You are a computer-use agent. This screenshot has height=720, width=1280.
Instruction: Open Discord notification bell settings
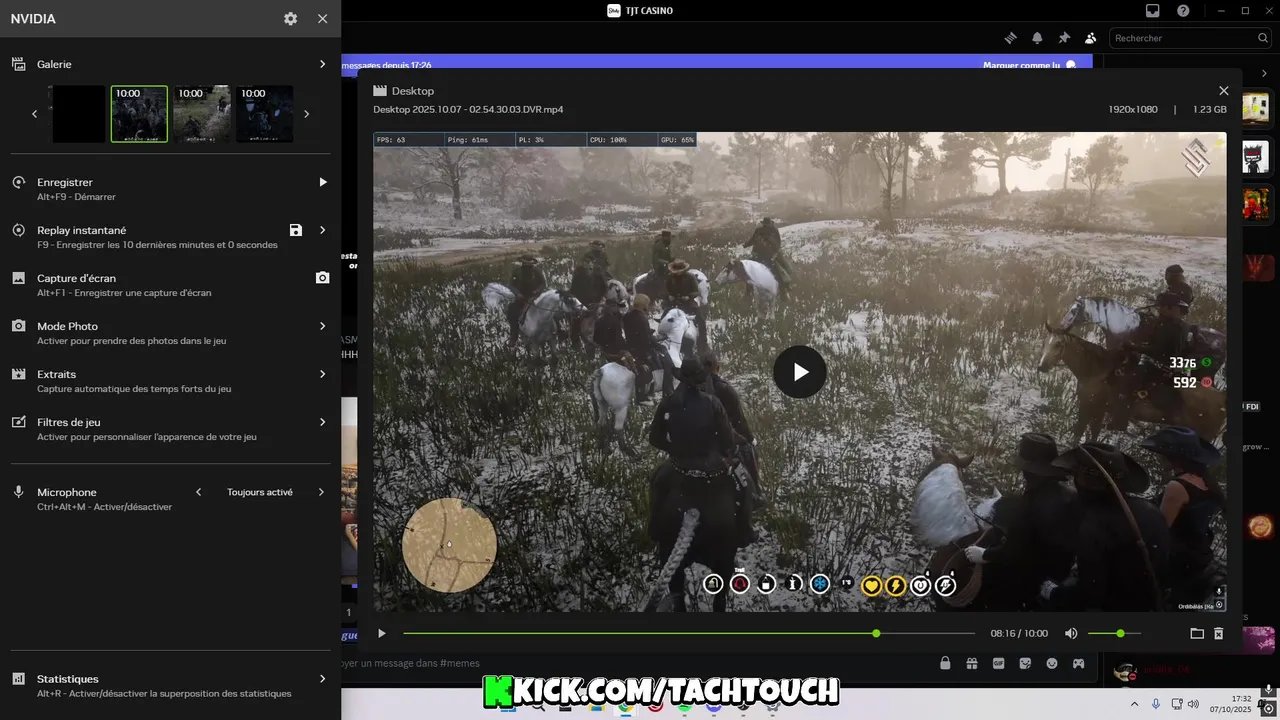click(x=1037, y=38)
